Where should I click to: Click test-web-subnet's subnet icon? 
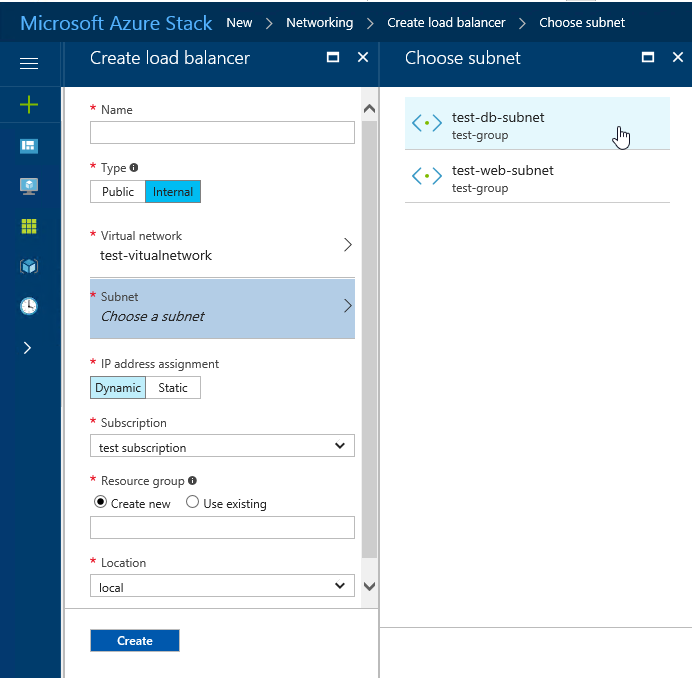[x=426, y=176]
